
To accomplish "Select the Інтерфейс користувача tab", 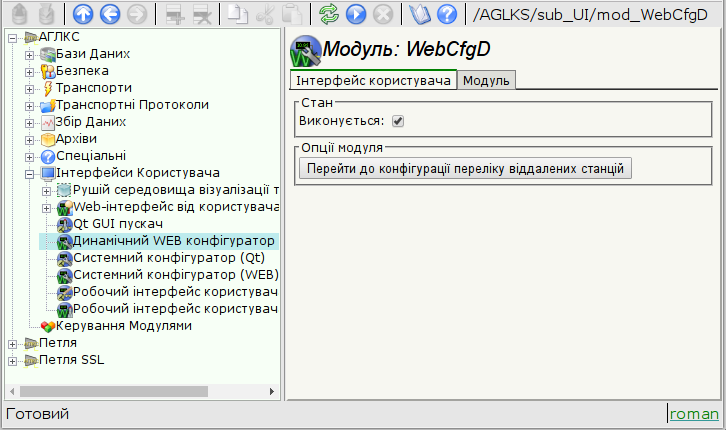I will click(373, 80).
